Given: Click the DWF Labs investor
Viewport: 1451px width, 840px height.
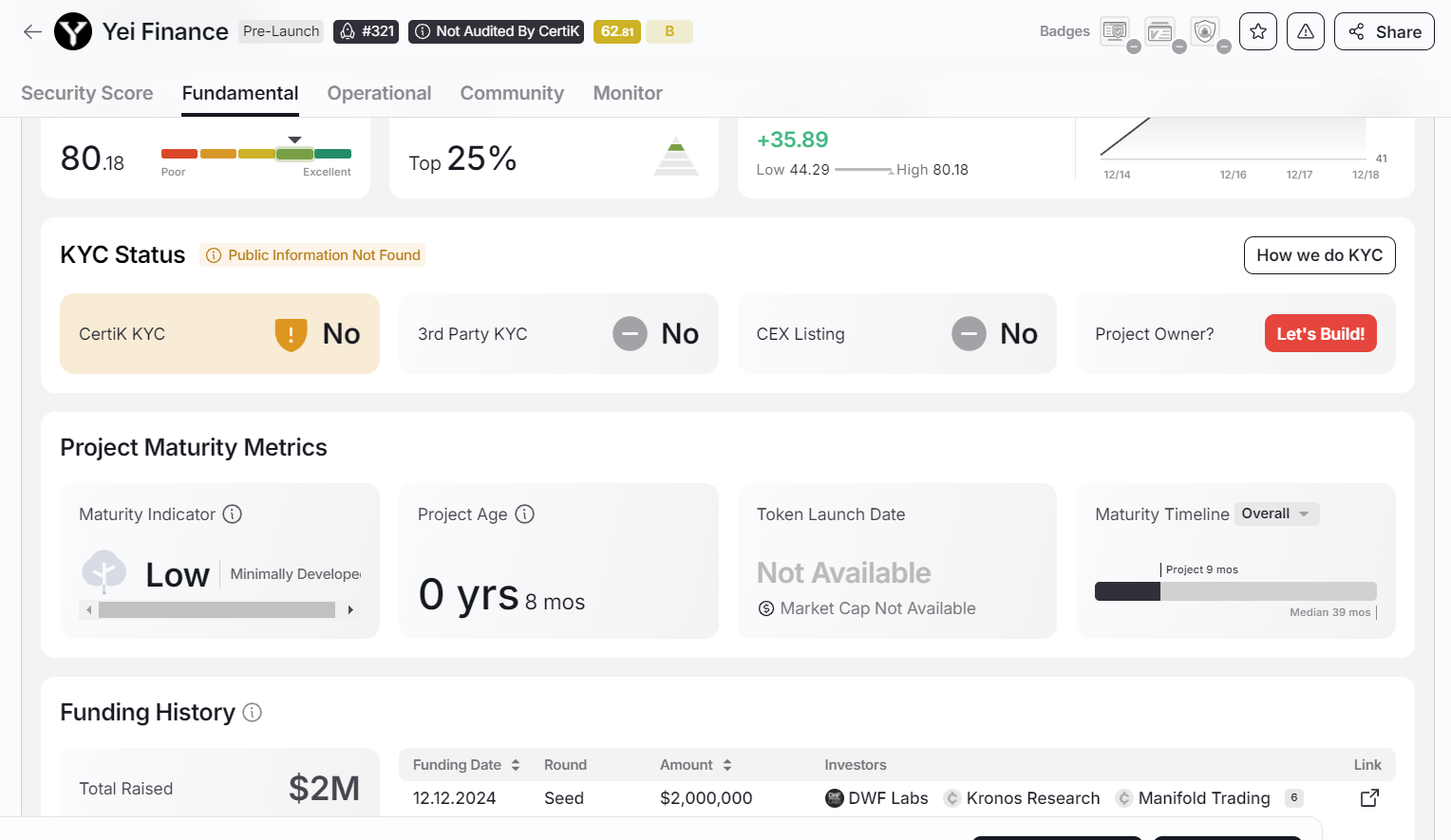Looking at the screenshot, I should (876, 798).
